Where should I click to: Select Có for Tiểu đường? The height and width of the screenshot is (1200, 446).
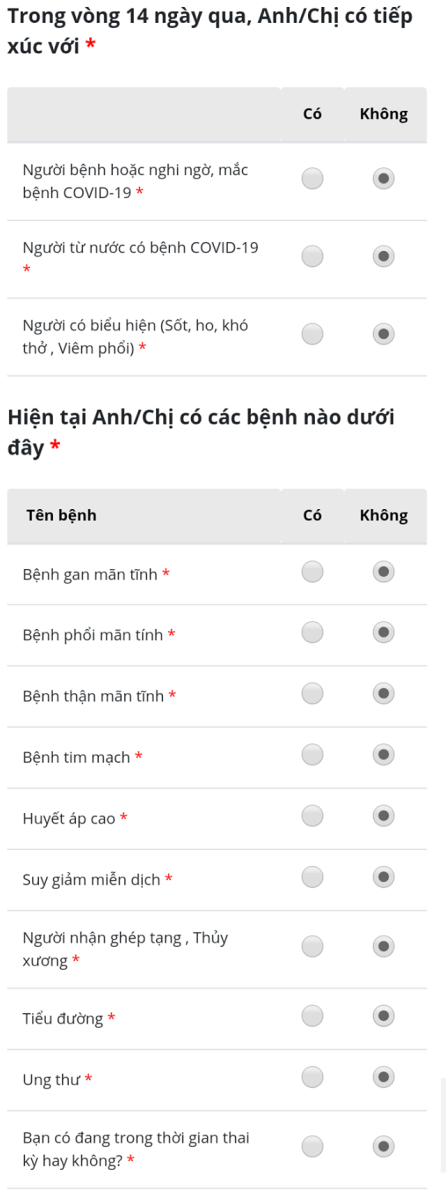point(312,1016)
